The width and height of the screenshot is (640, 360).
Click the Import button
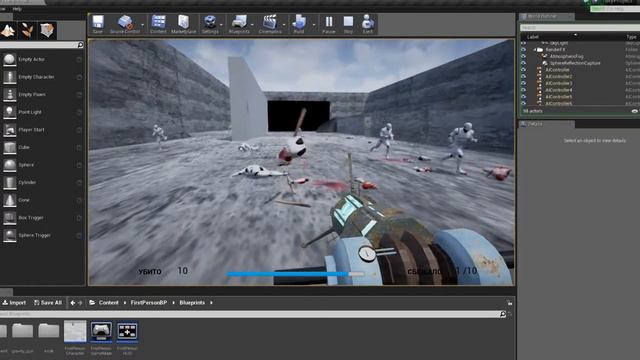(14, 303)
